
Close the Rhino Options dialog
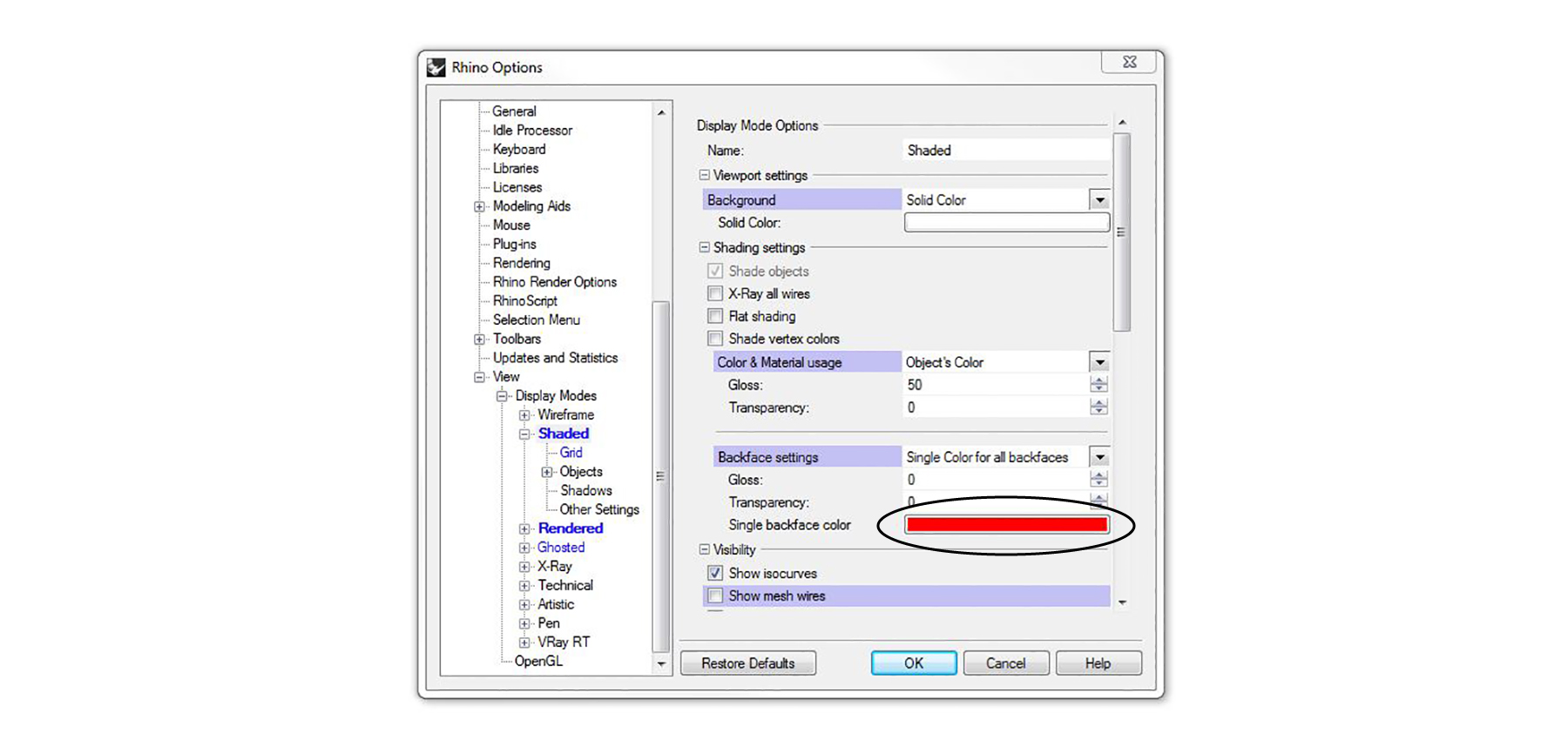(x=1129, y=62)
